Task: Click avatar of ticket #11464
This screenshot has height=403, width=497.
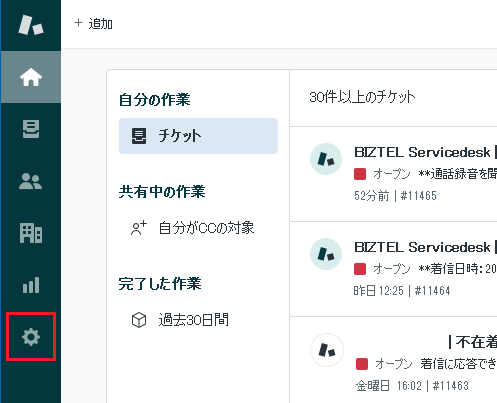Action: (326, 254)
